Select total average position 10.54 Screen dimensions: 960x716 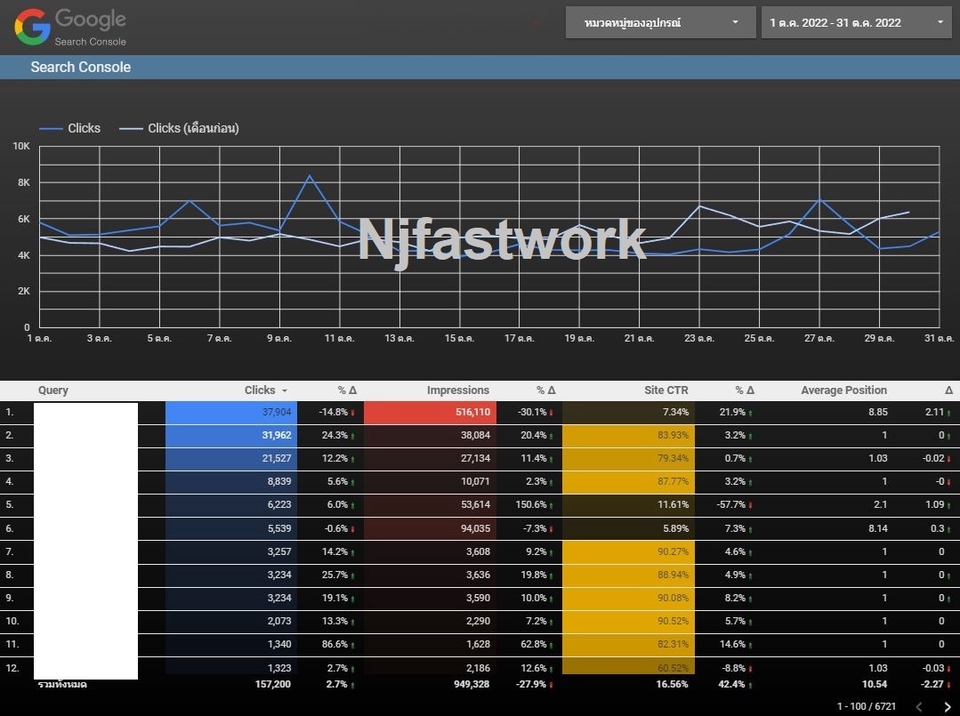[875, 684]
